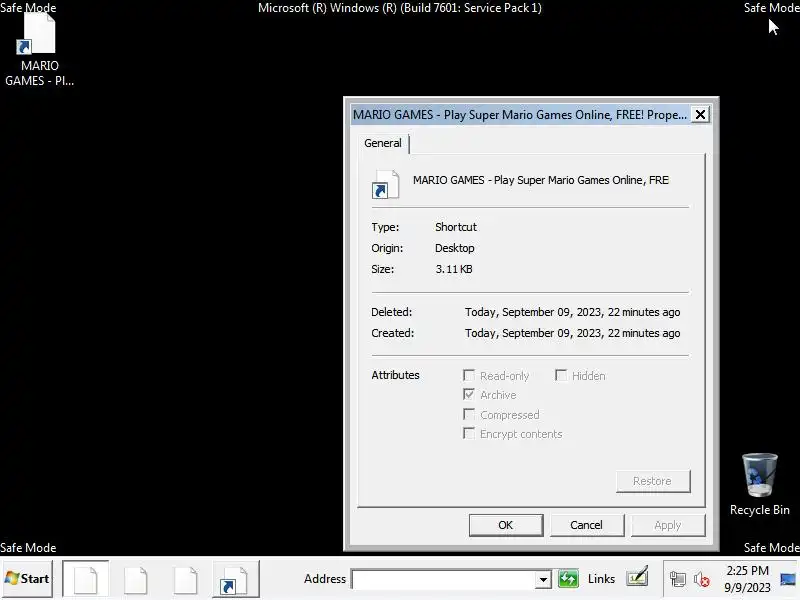
Task: Click the 'Address' toolbar label
Action: click(324, 579)
